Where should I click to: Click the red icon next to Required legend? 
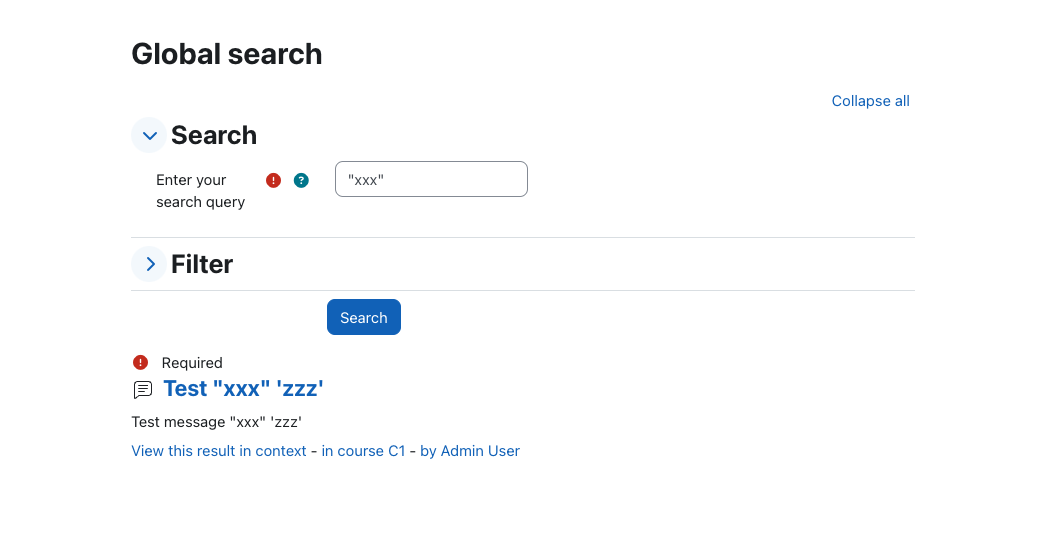point(140,362)
